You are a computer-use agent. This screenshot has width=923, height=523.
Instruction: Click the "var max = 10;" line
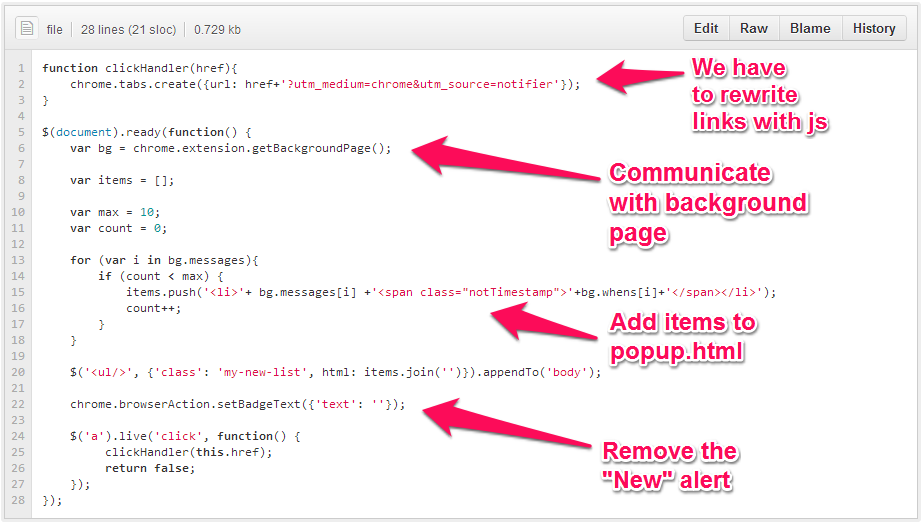(x=115, y=212)
